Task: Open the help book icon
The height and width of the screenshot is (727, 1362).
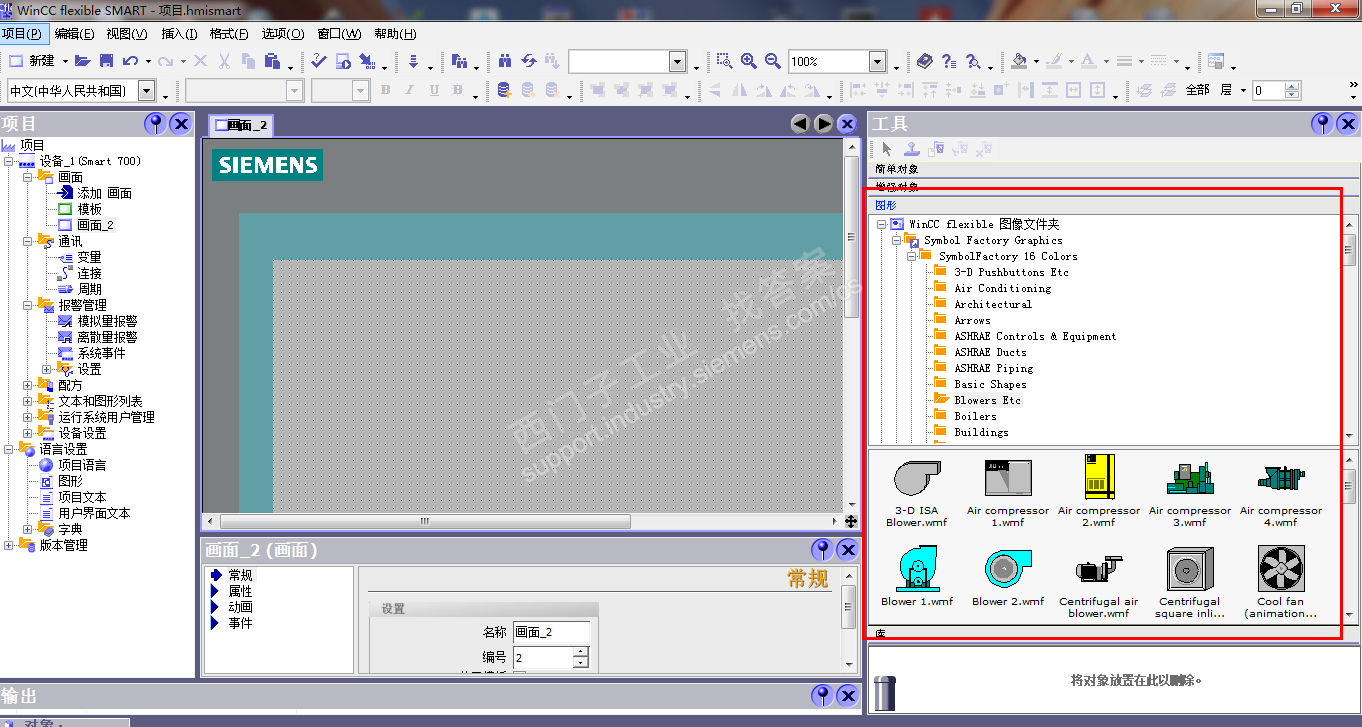Action: 924,61
